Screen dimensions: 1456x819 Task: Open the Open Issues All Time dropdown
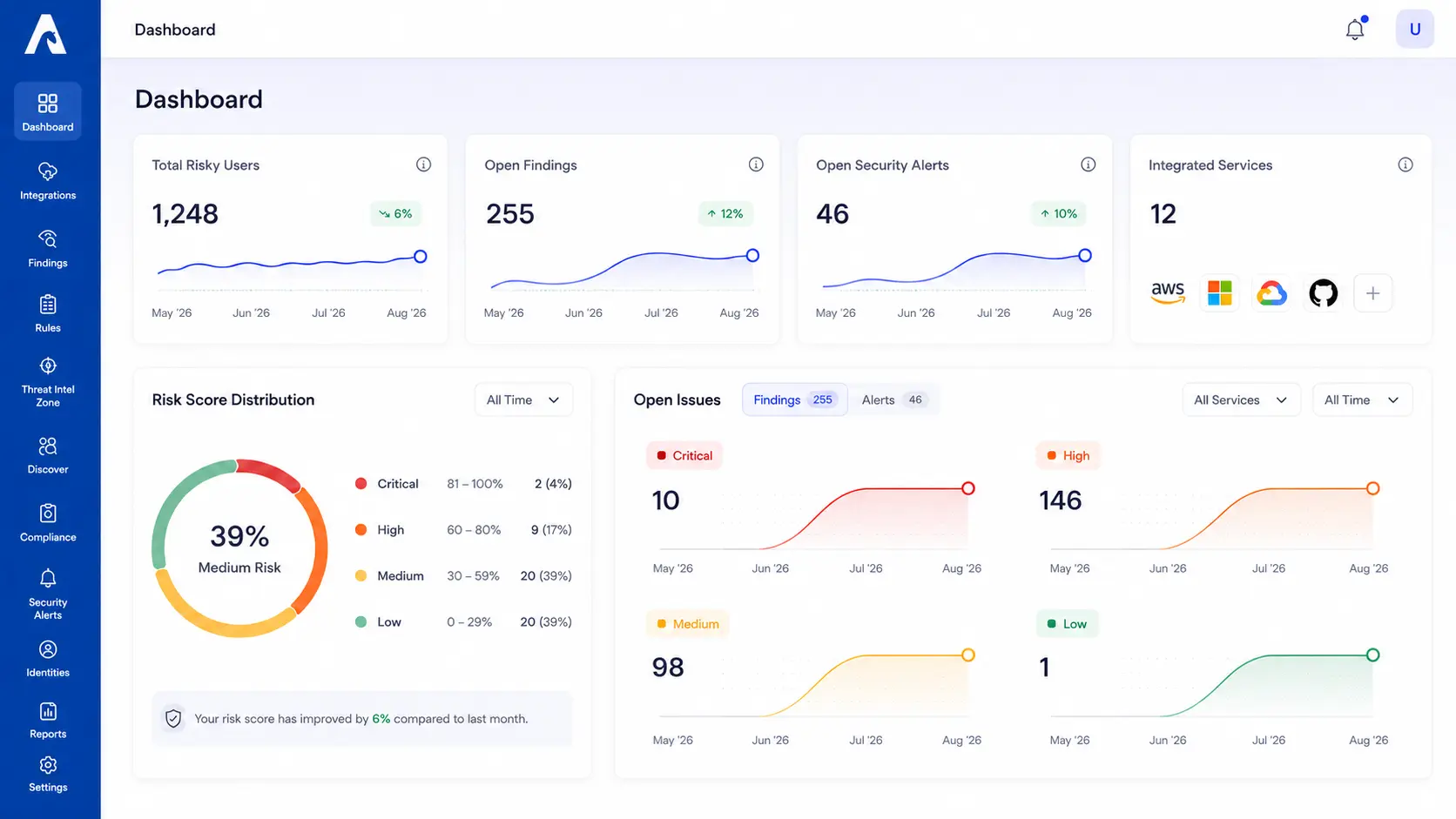coord(1362,399)
